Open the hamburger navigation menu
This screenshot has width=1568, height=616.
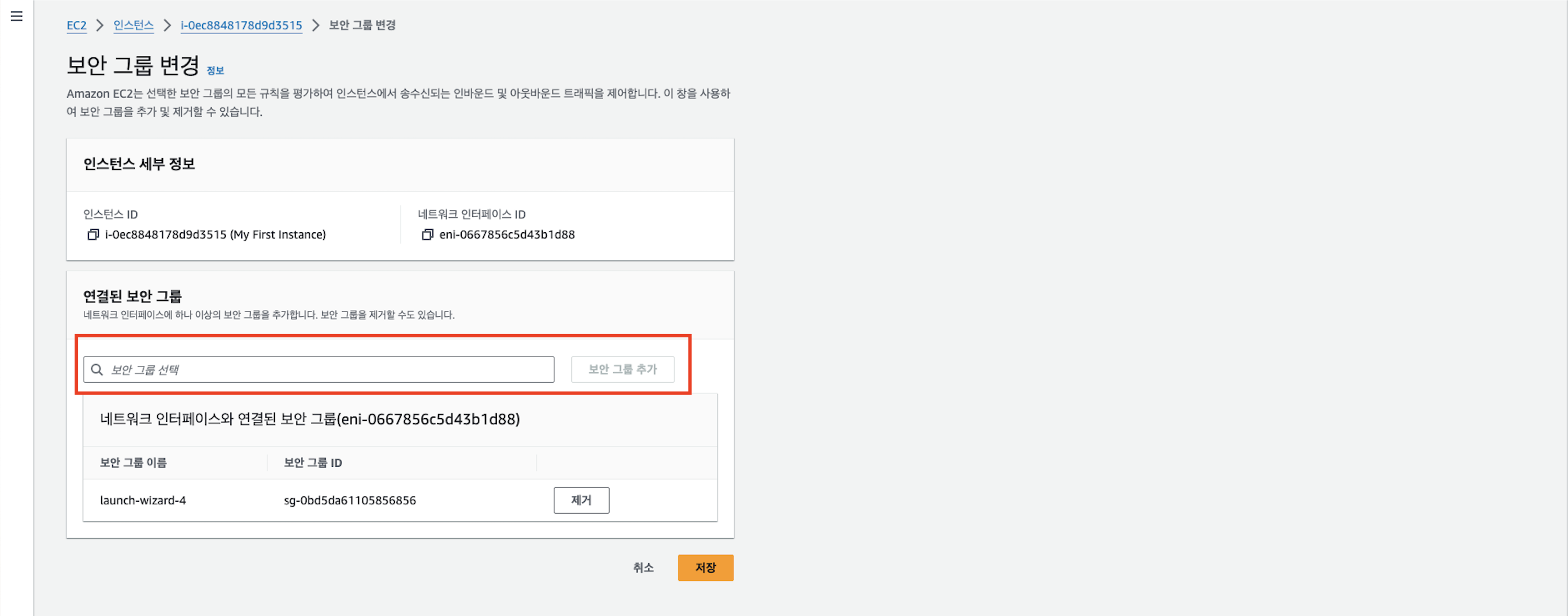[16, 16]
